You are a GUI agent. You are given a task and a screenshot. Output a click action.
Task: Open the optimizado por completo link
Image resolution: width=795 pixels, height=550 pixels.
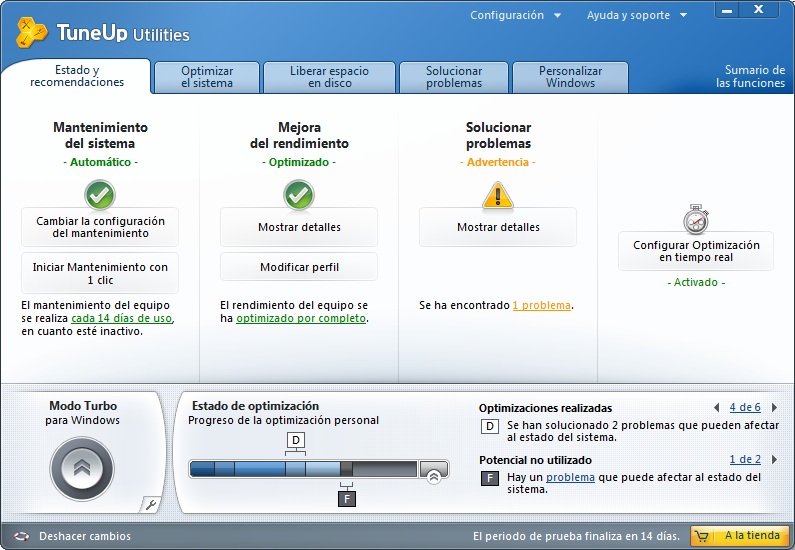point(301,318)
